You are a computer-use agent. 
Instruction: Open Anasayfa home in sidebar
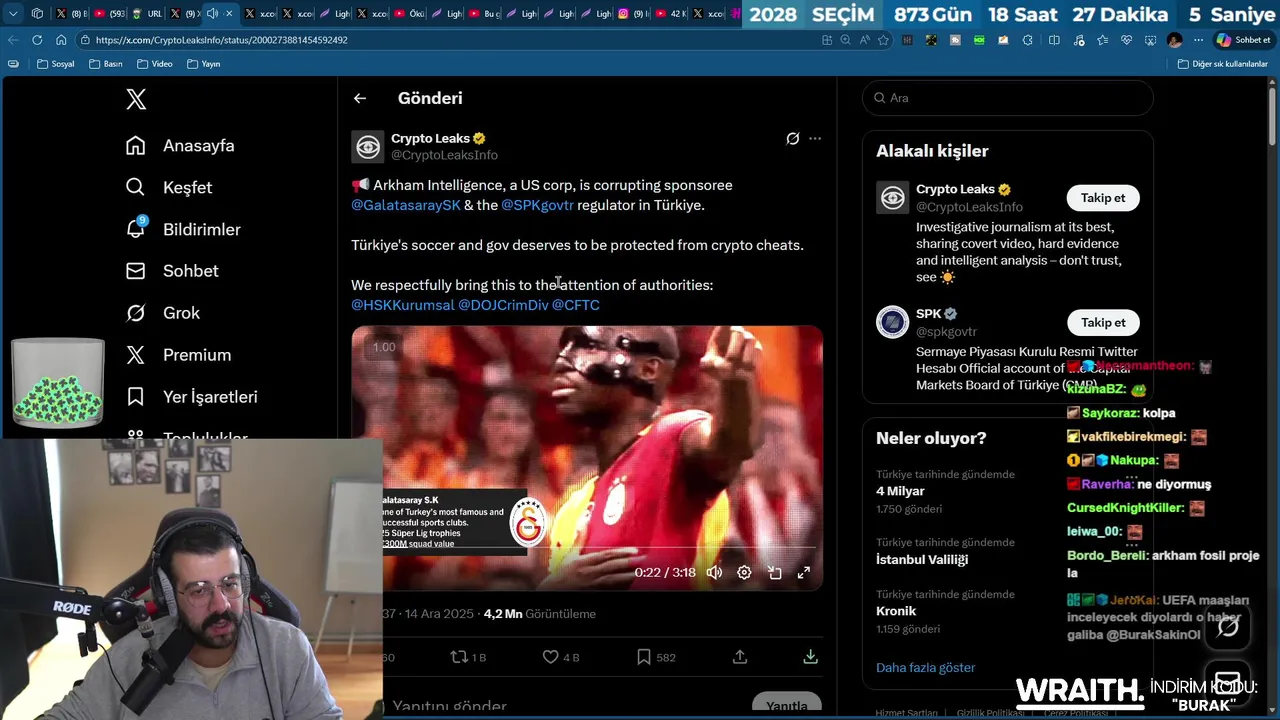tap(180, 146)
